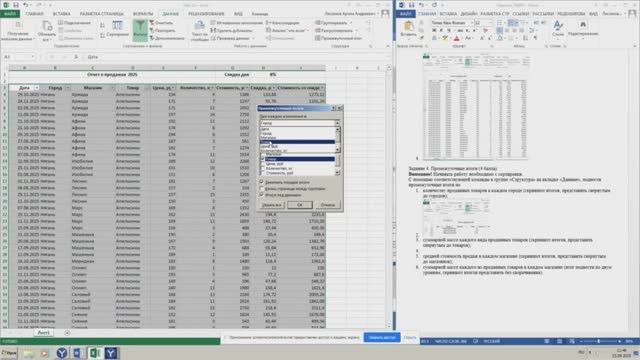Viewport: 640px width, 360px height.
Task: Open the Start button on taskbar
Action: click(x=9, y=353)
